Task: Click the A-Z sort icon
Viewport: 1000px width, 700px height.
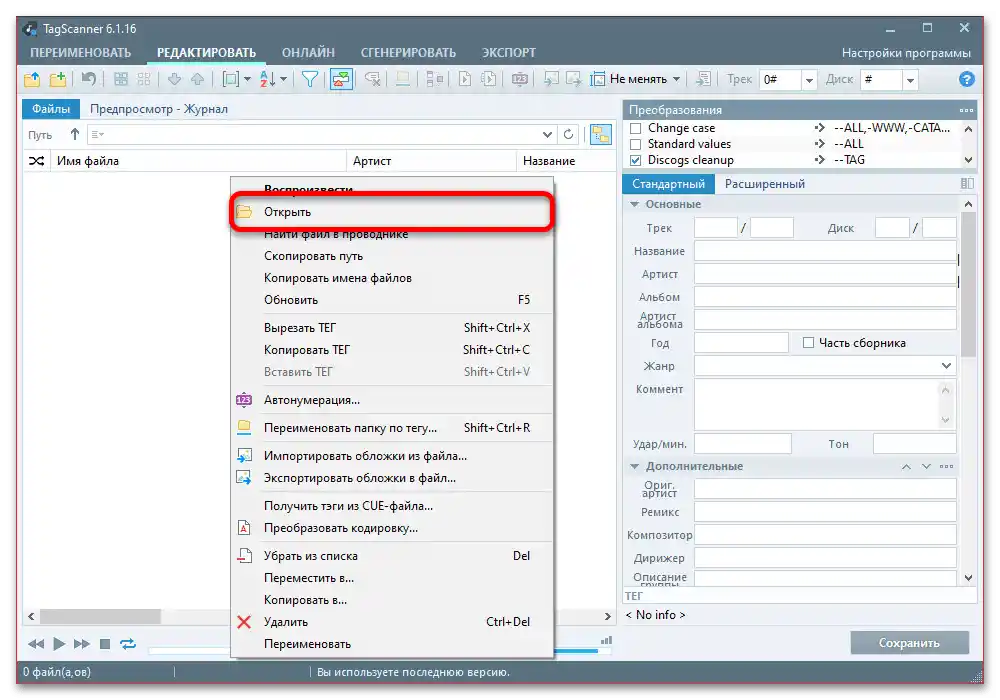Action: [x=268, y=79]
